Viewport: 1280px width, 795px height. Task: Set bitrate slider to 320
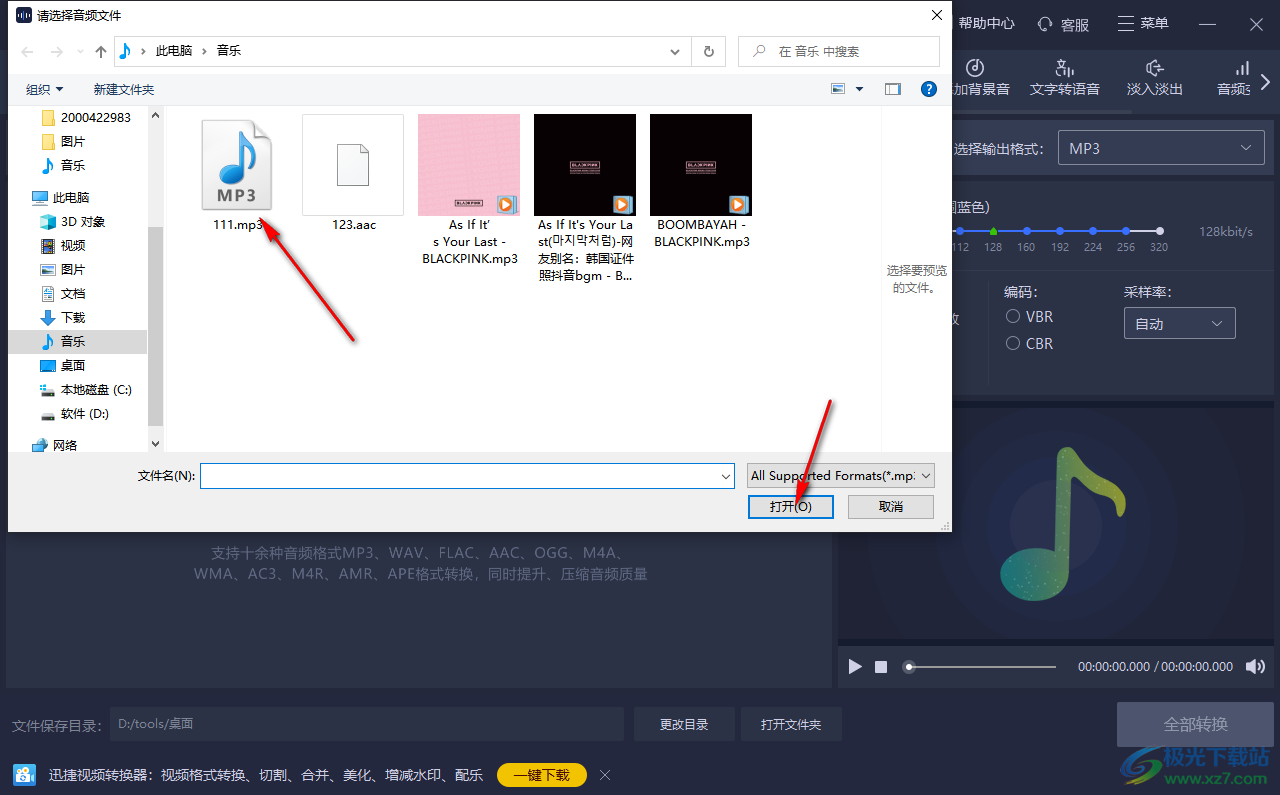click(1159, 231)
